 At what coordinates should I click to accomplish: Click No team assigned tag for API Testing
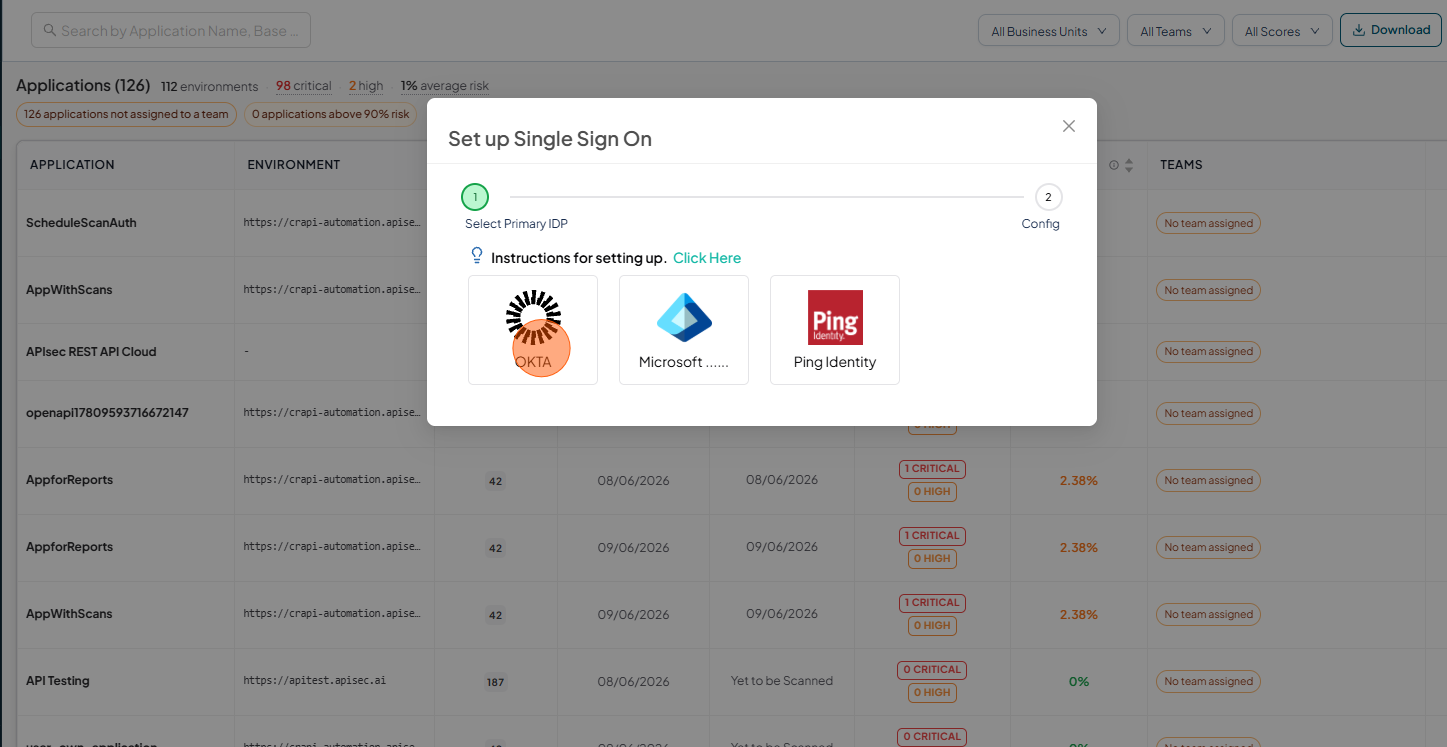pyautogui.click(x=1208, y=681)
